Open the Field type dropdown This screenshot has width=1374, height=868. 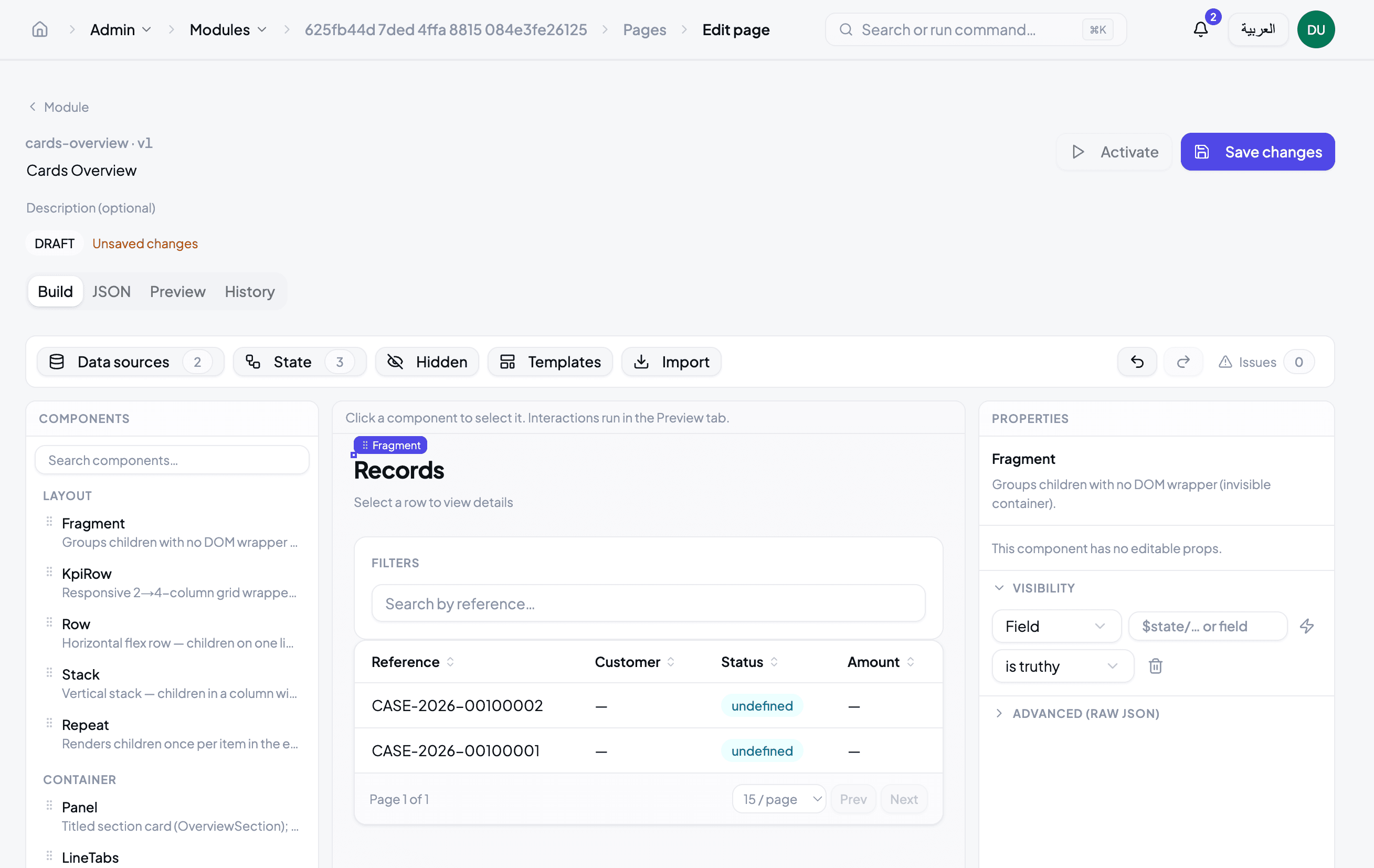(x=1056, y=626)
